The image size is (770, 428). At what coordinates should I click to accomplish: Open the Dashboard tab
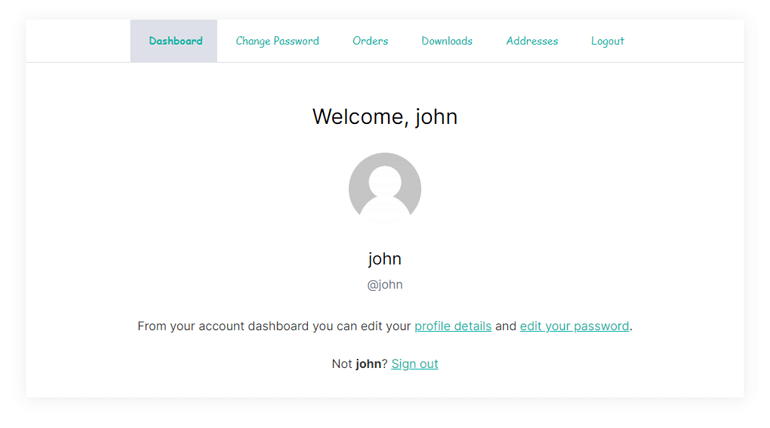pos(174,41)
